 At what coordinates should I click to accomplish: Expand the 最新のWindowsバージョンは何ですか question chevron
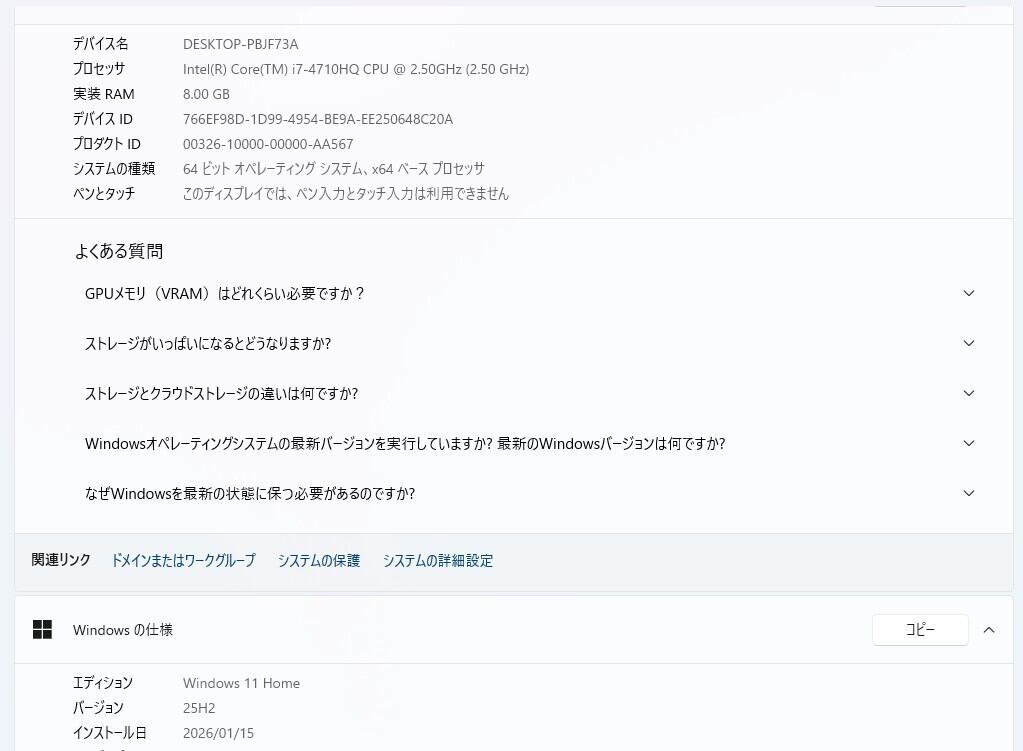point(969,444)
